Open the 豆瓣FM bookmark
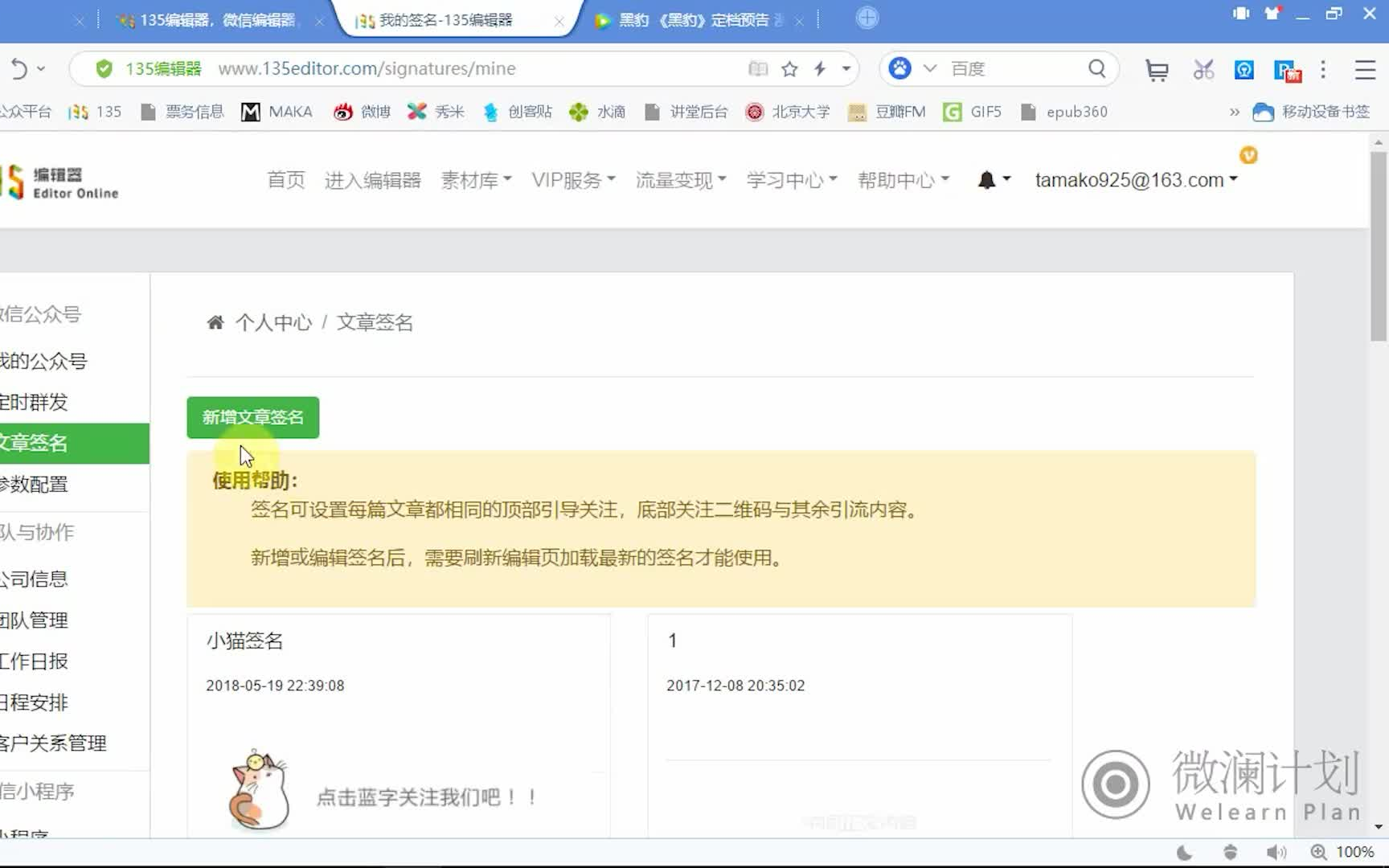Screen dimensions: 1389x868 pos(887,112)
